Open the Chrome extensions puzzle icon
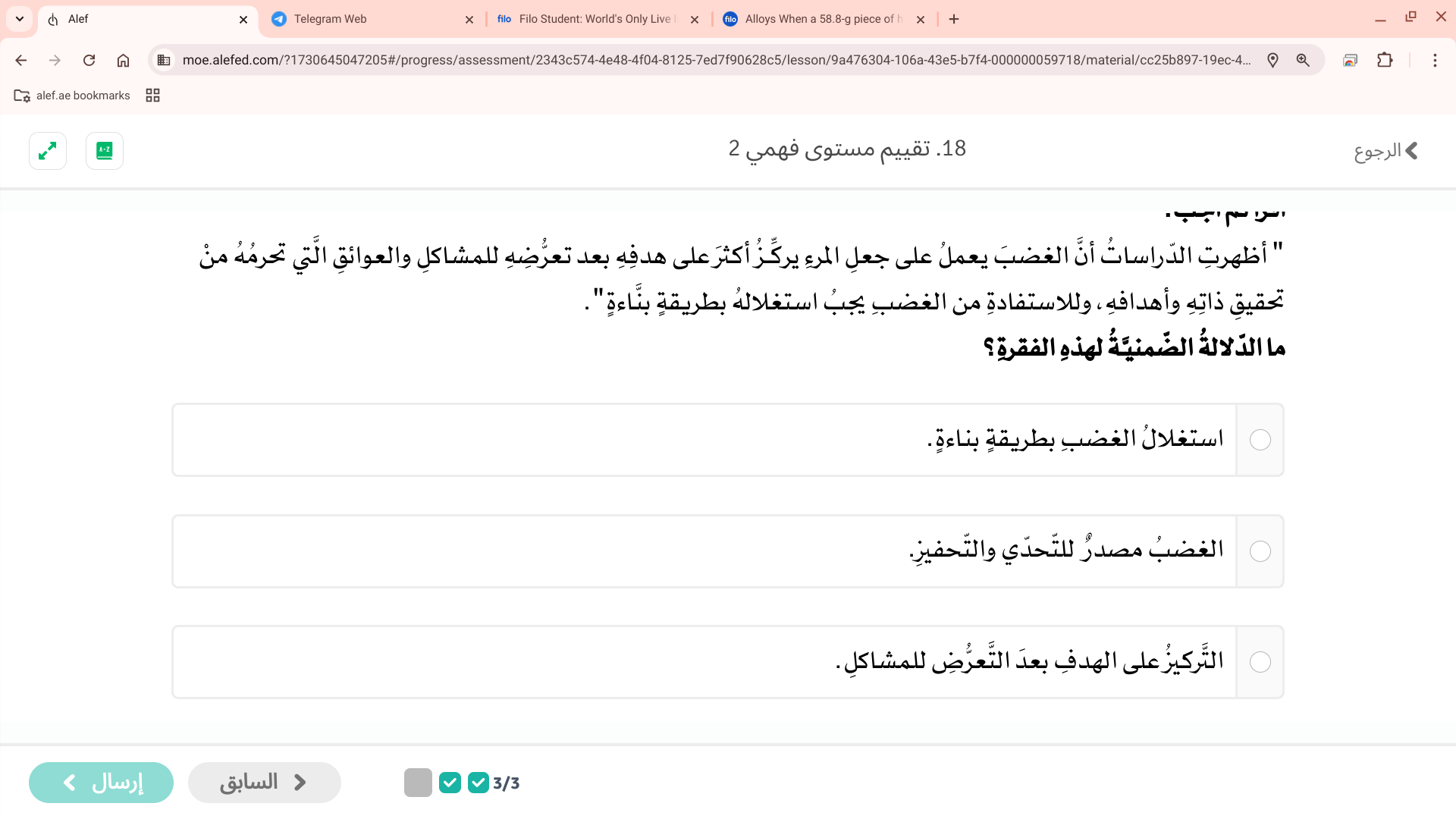The image size is (1456, 819). click(1385, 60)
